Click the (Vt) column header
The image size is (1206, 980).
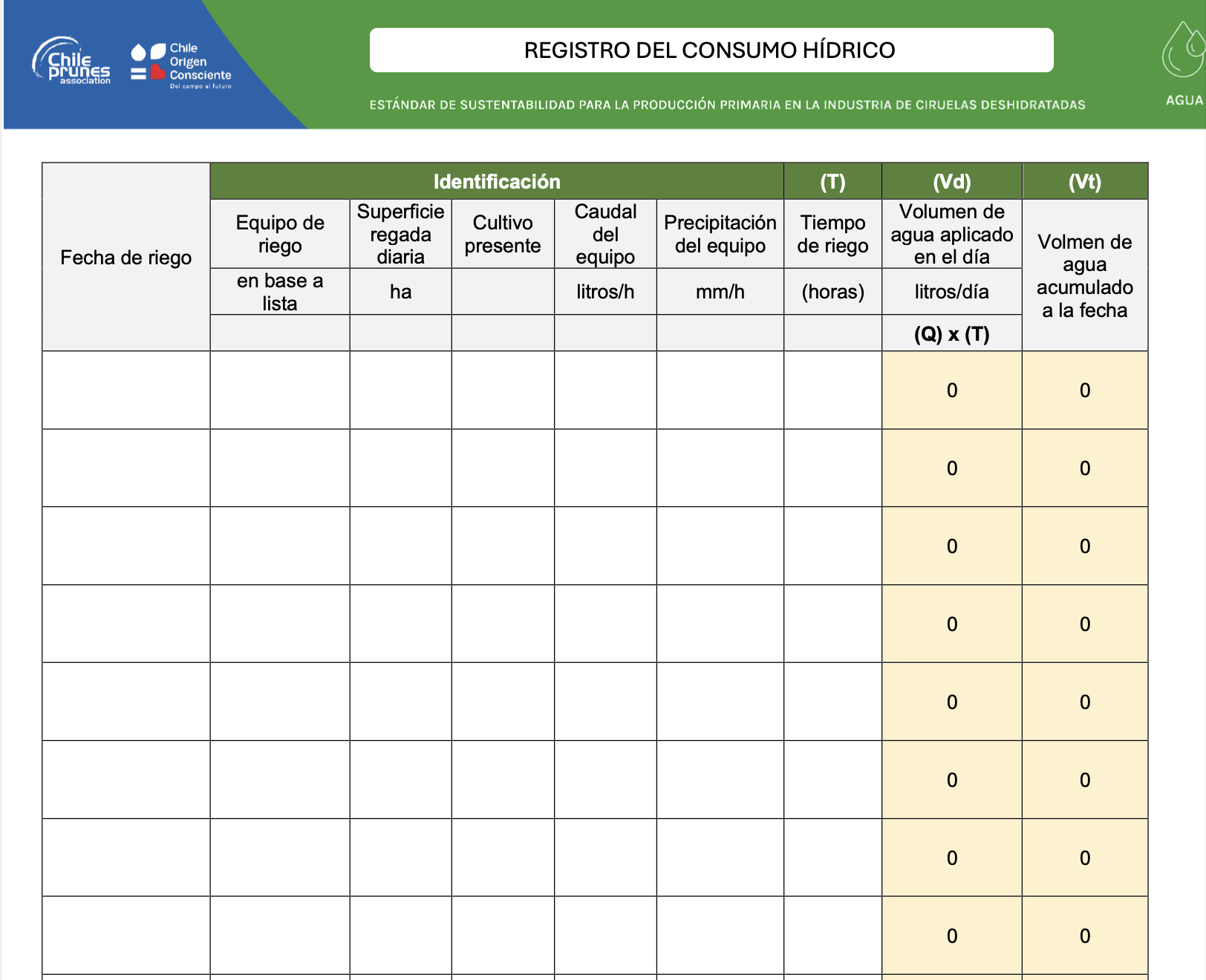point(1085,181)
